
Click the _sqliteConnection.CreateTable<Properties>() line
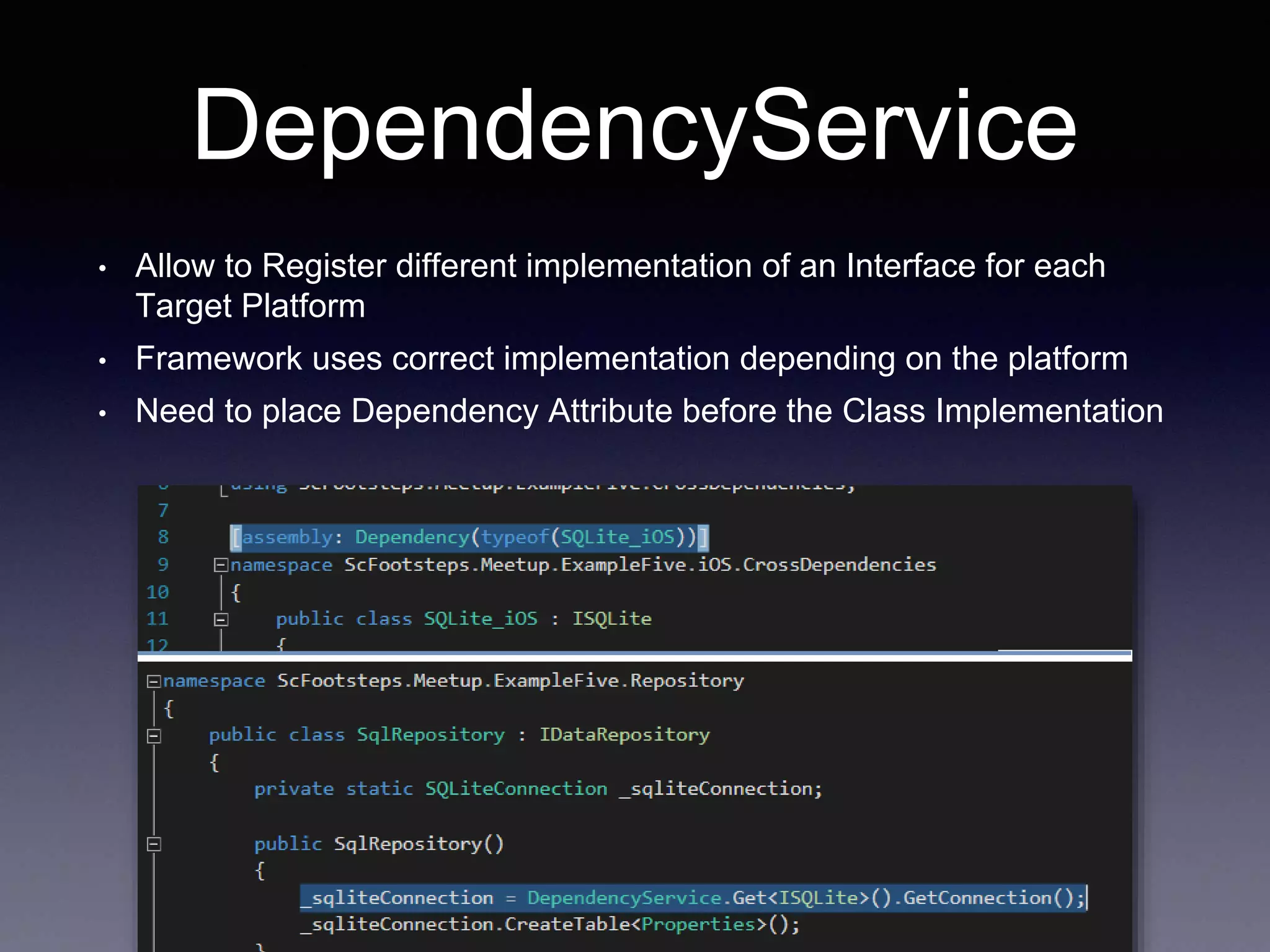[x=551, y=925]
